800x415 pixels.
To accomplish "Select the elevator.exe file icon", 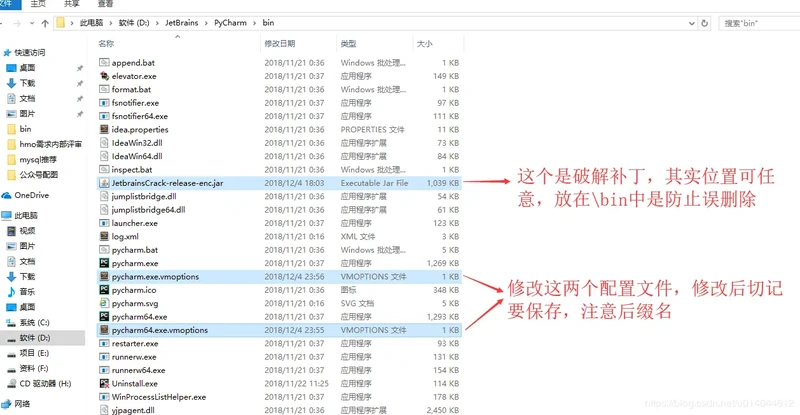I will [x=104, y=76].
